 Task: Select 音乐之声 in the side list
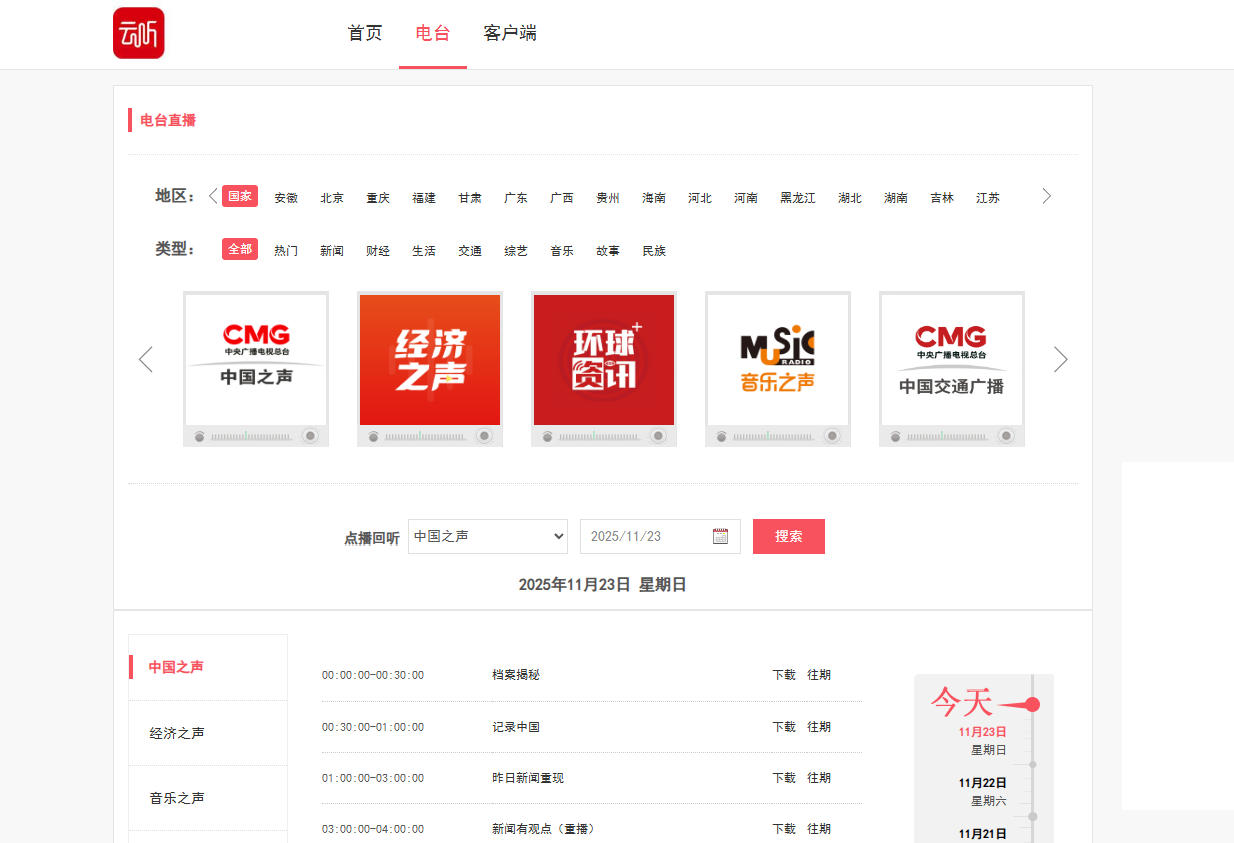[x=208, y=798]
